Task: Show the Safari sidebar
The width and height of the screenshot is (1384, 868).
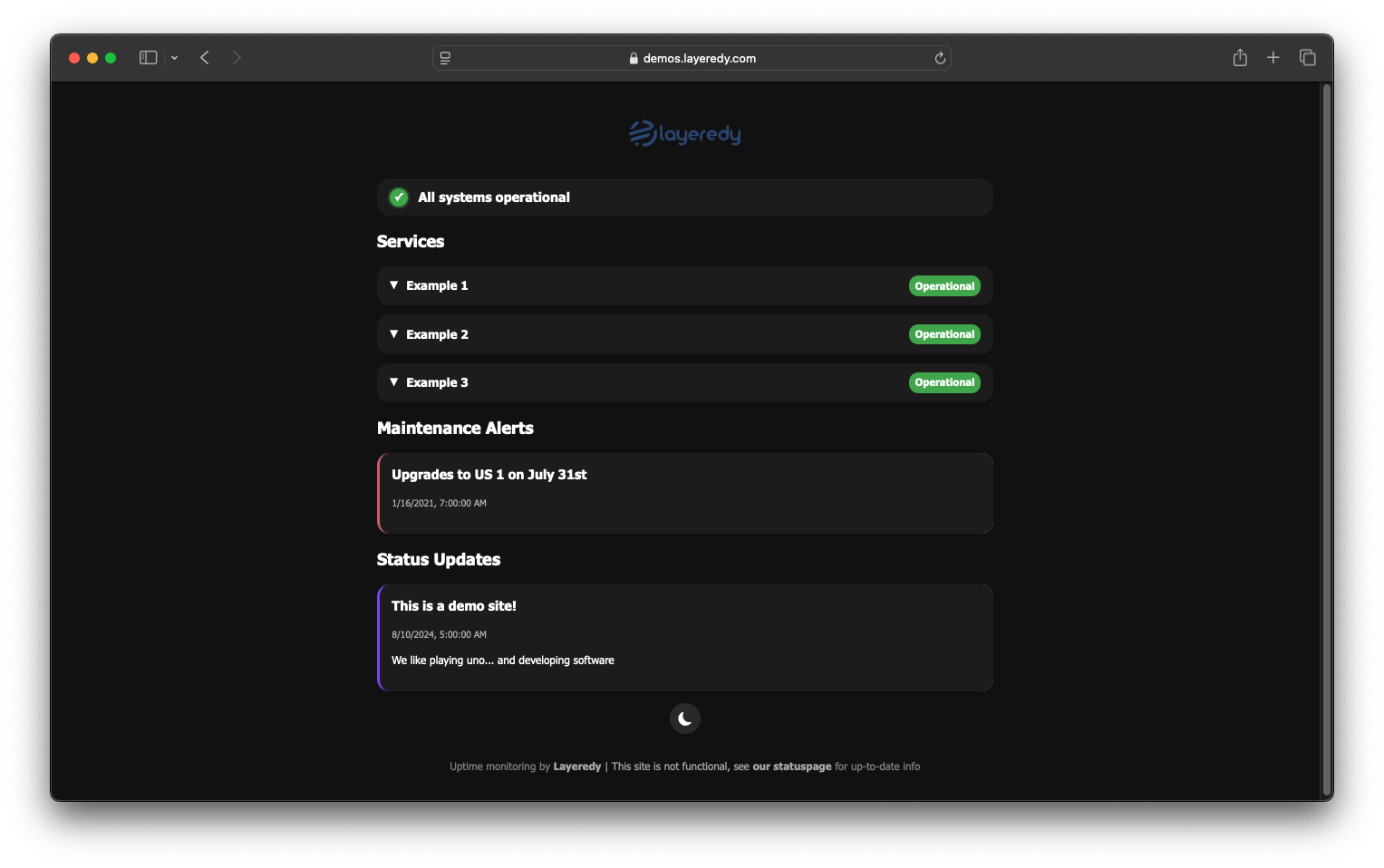Action: pyautogui.click(x=149, y=58)
